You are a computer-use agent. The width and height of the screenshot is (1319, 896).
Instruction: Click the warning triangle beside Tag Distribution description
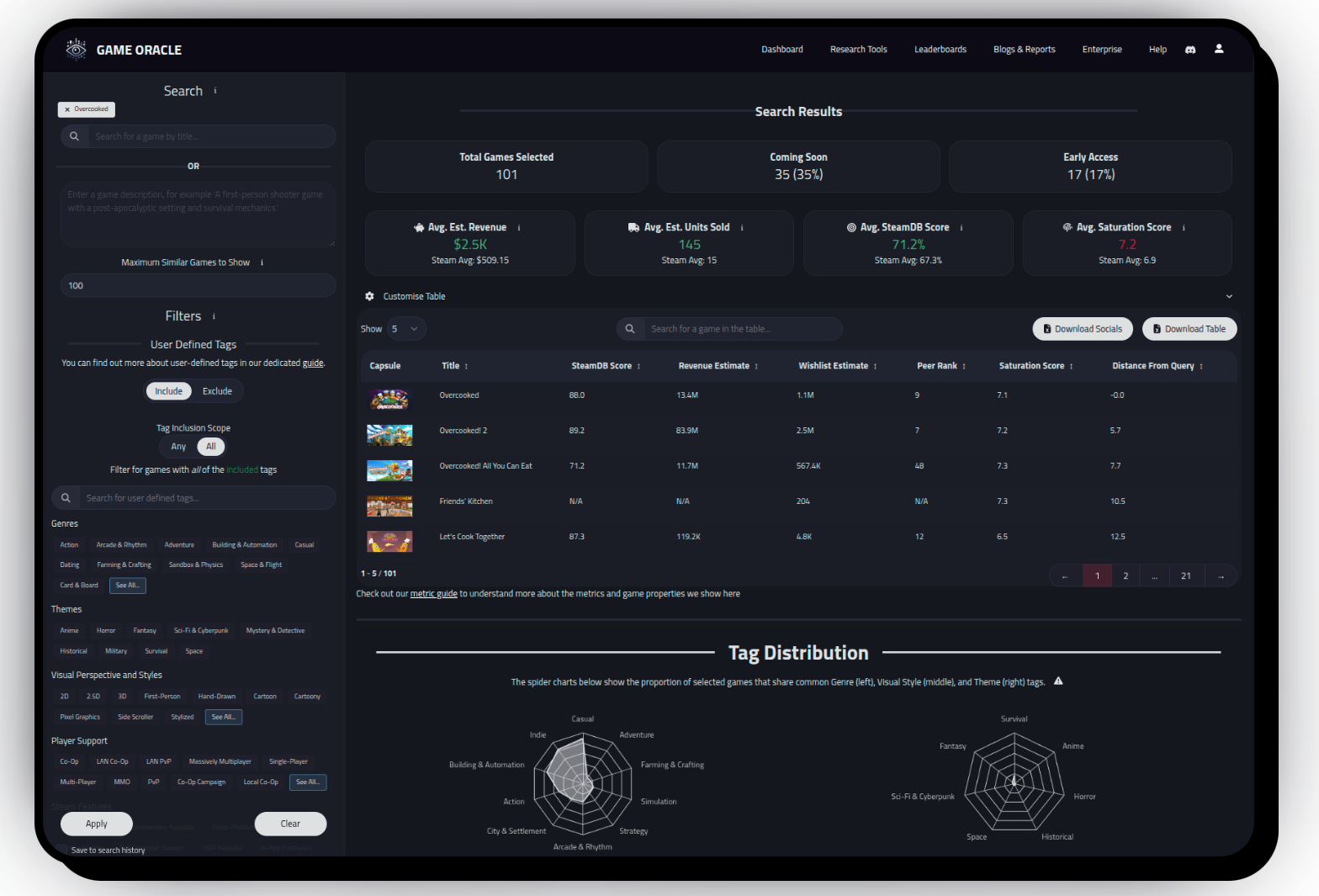coord(1058,681)
